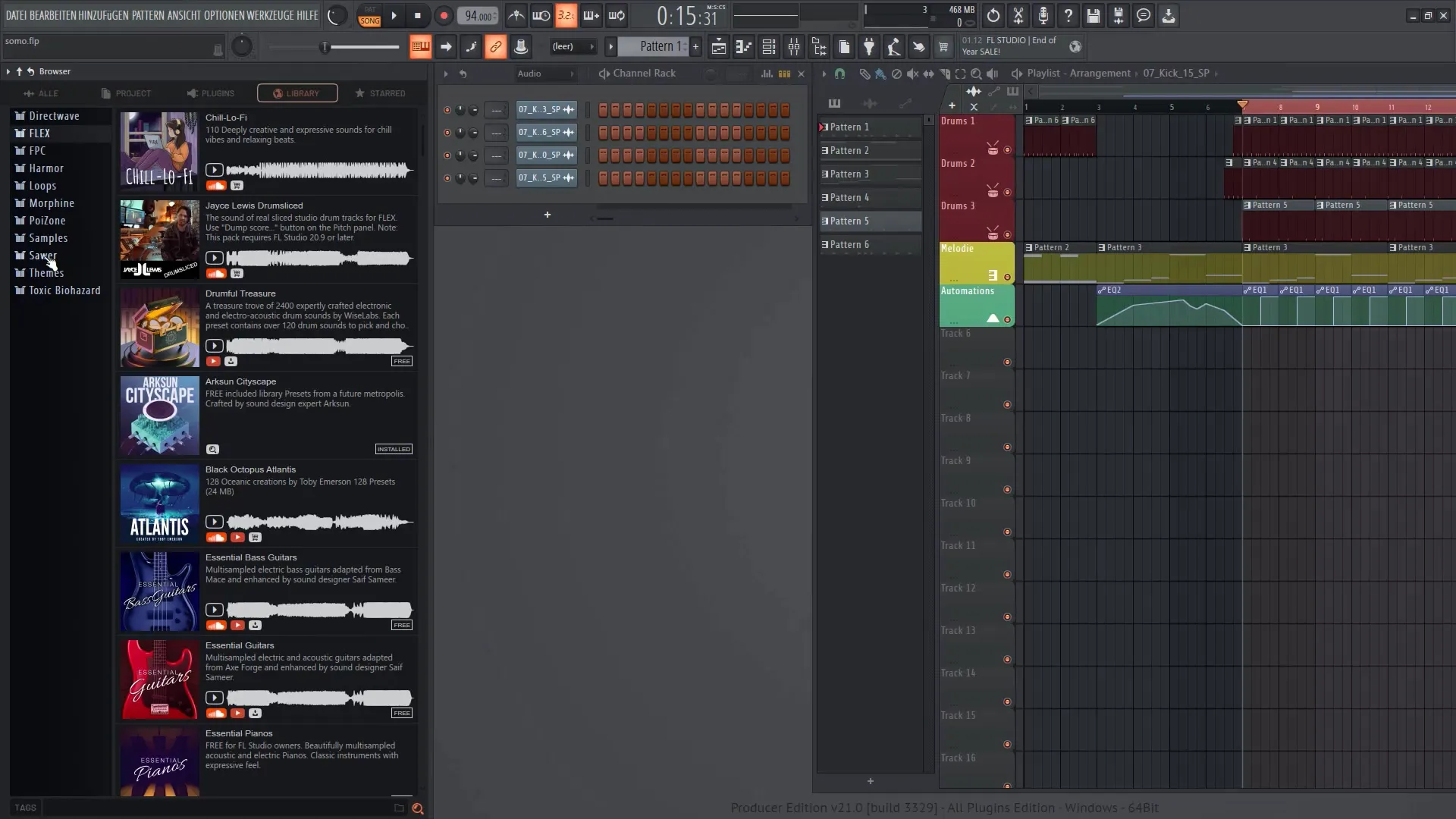Open the (leer) snap dropdown

pyautogui.click(x=573, y=46)
